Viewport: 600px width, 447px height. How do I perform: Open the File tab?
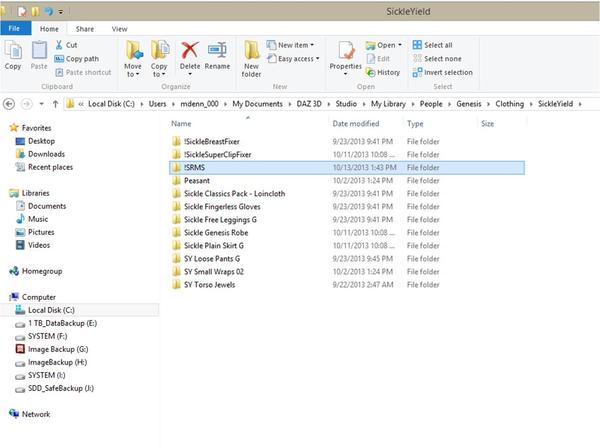click(15, 29)
